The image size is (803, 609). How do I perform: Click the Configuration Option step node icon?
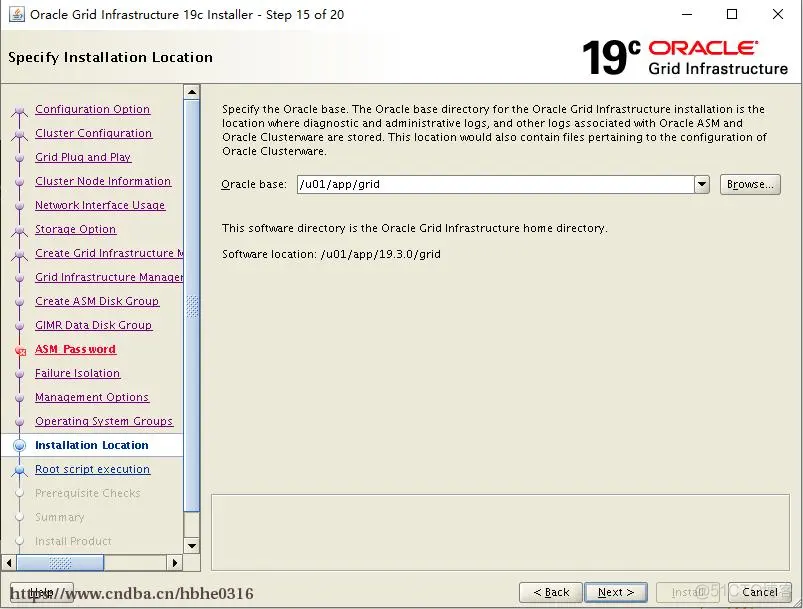tap(19, 110)
